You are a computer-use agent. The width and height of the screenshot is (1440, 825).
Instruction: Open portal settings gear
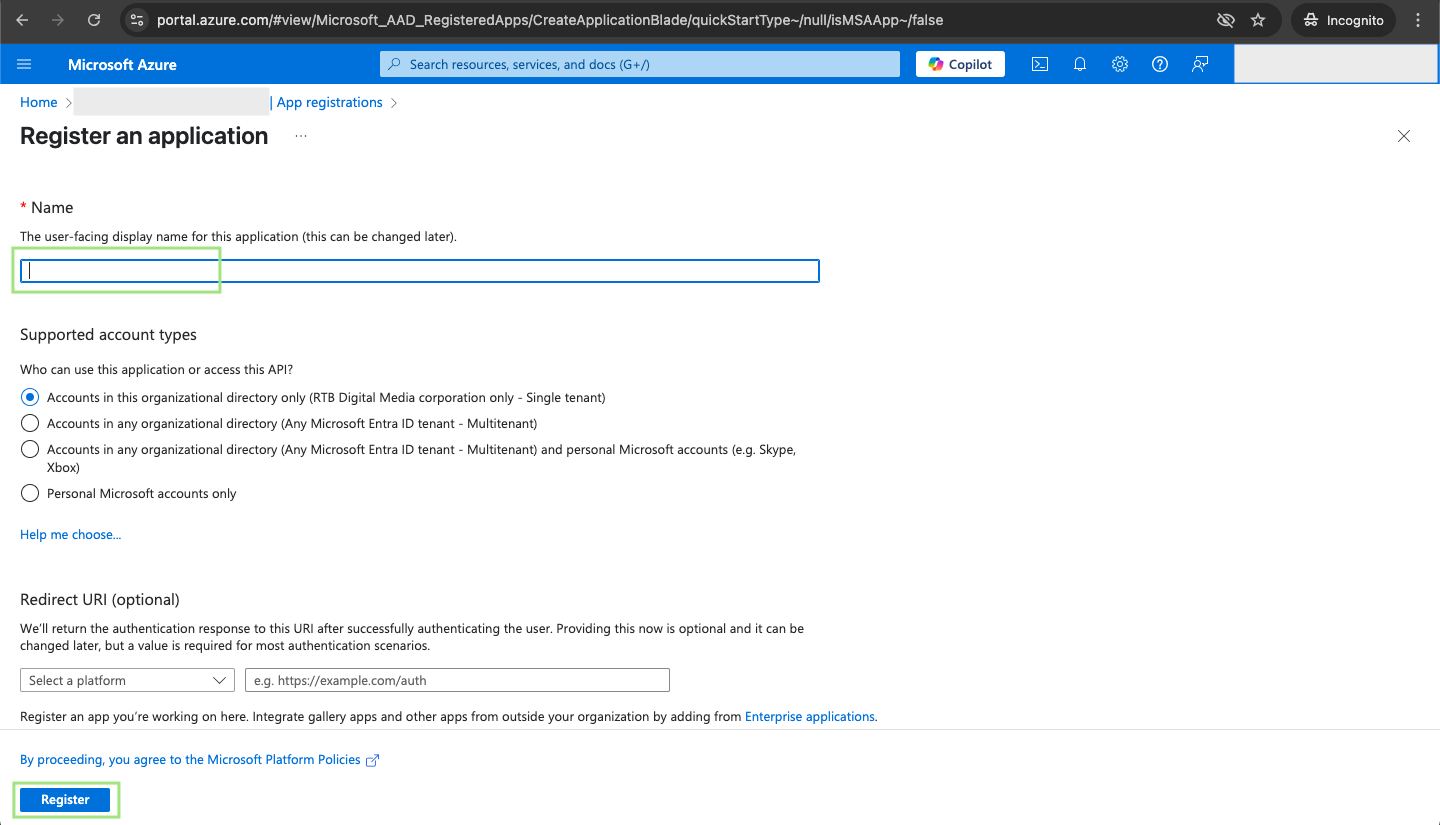1120,64
